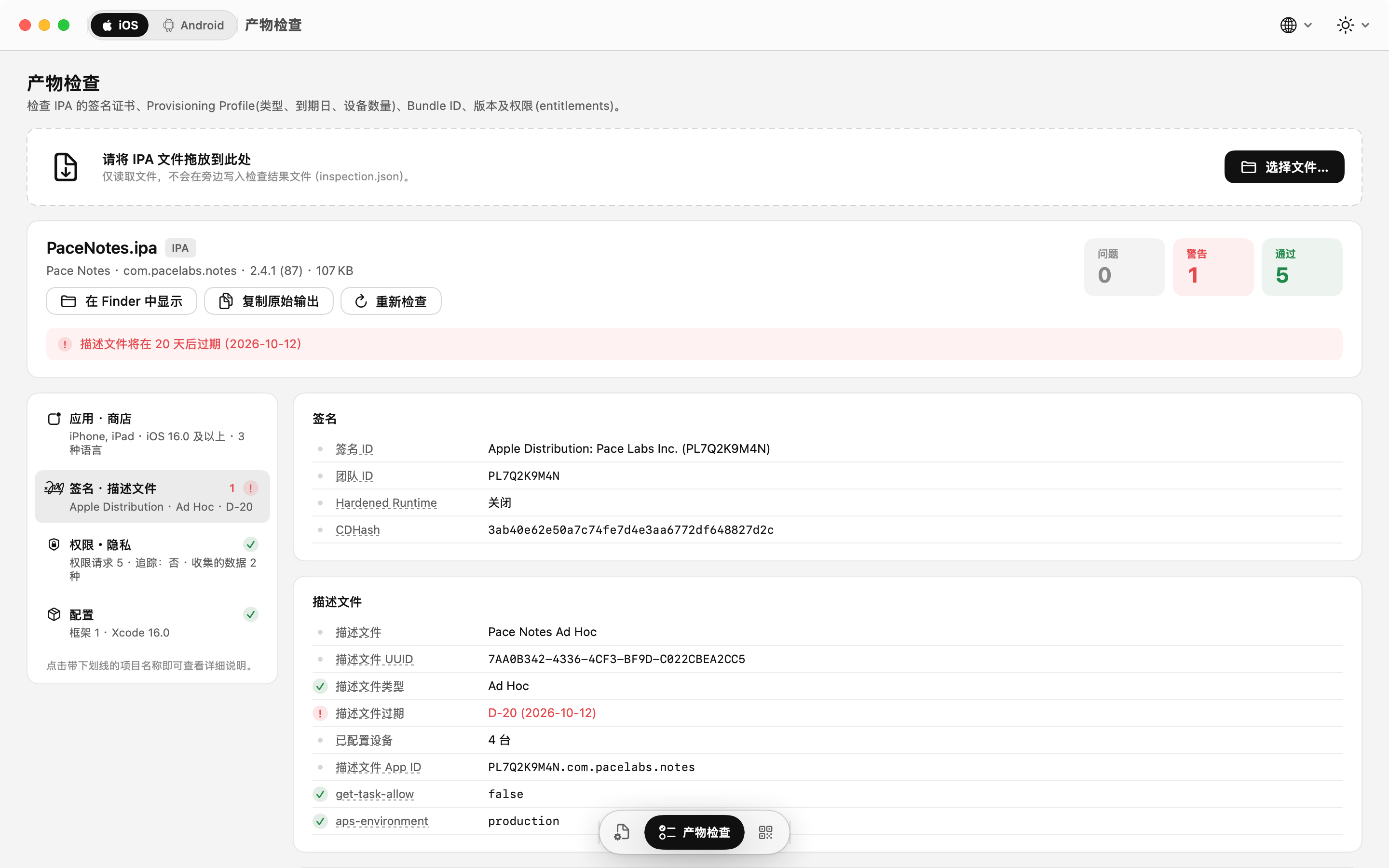This screenshot has height=868, width=1389.
Task: Click the CDHash value 3ab40e62e50a7c…
Action: tap(631, 530)
